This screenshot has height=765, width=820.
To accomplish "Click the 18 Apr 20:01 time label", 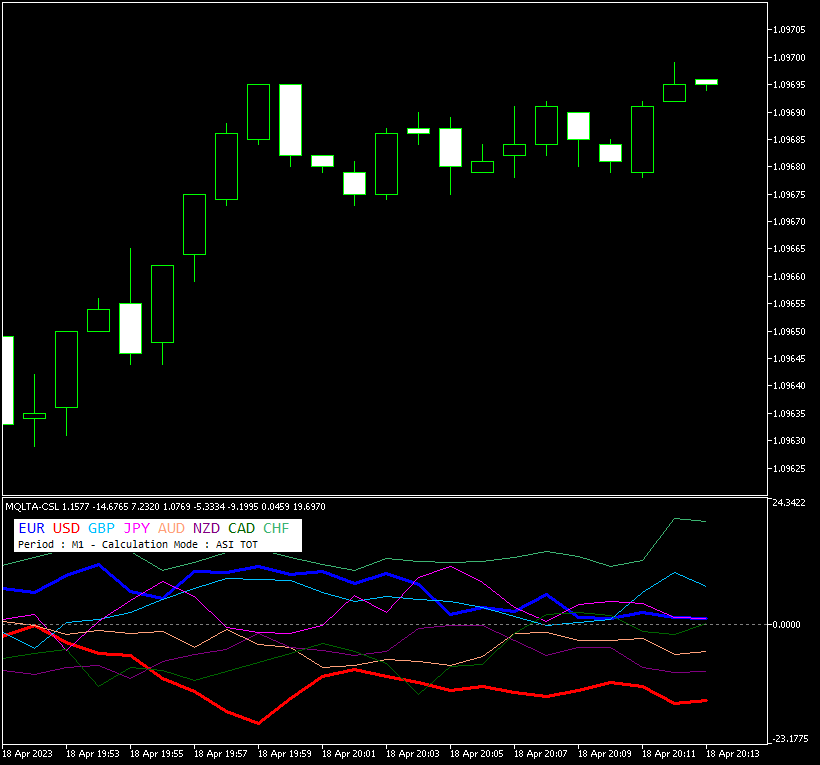I will point(349,753).
